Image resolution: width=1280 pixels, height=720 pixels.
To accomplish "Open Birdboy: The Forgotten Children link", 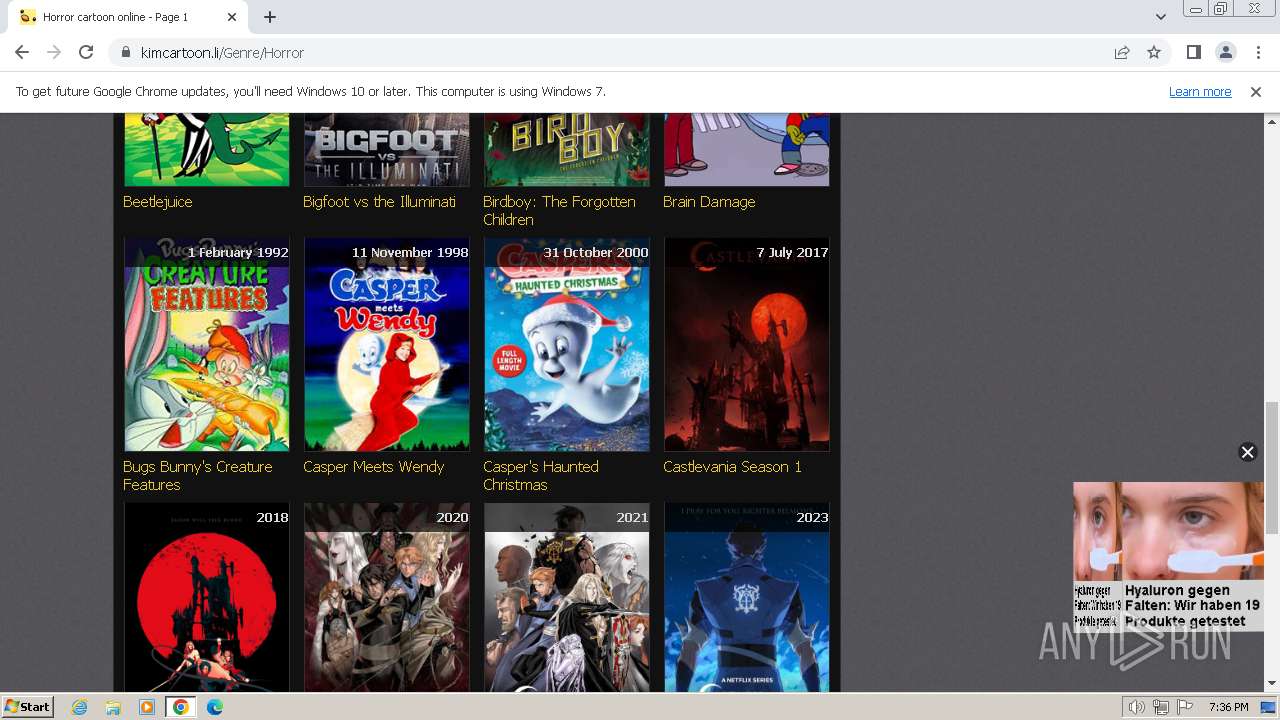I will click(559, 210).
